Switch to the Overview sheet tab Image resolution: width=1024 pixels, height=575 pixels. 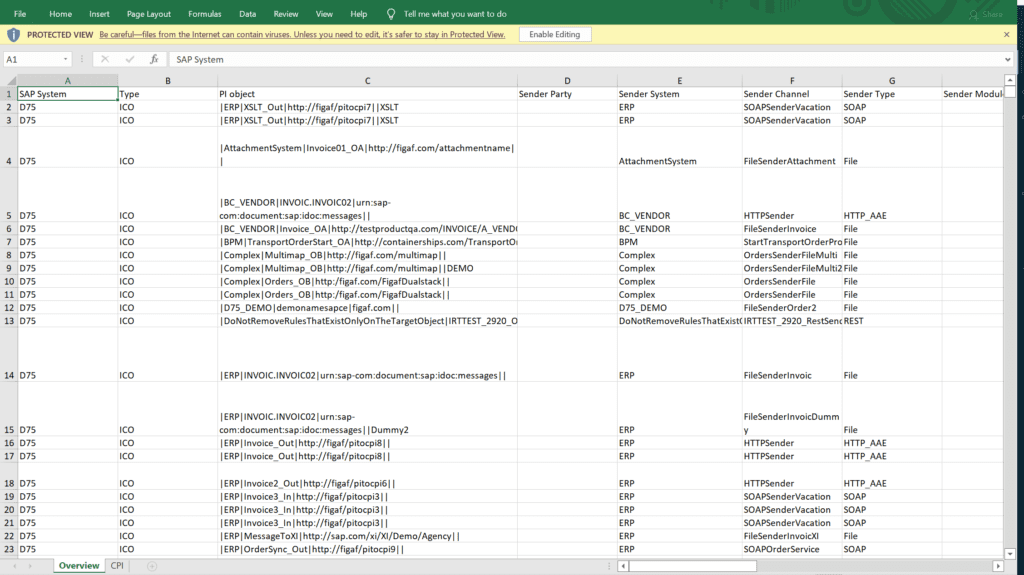79,566
